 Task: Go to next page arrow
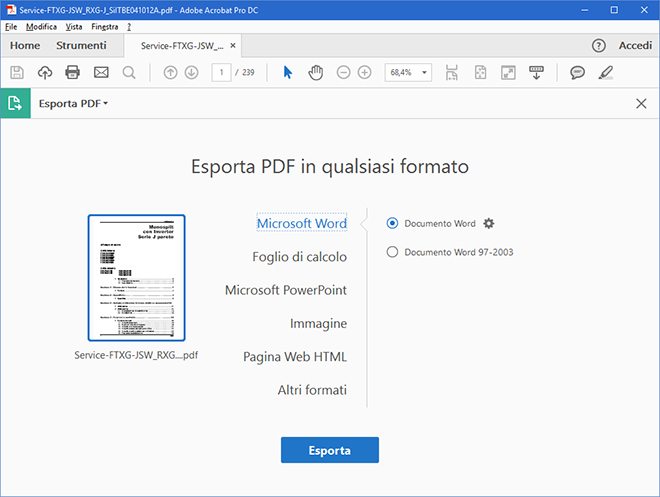191,73
